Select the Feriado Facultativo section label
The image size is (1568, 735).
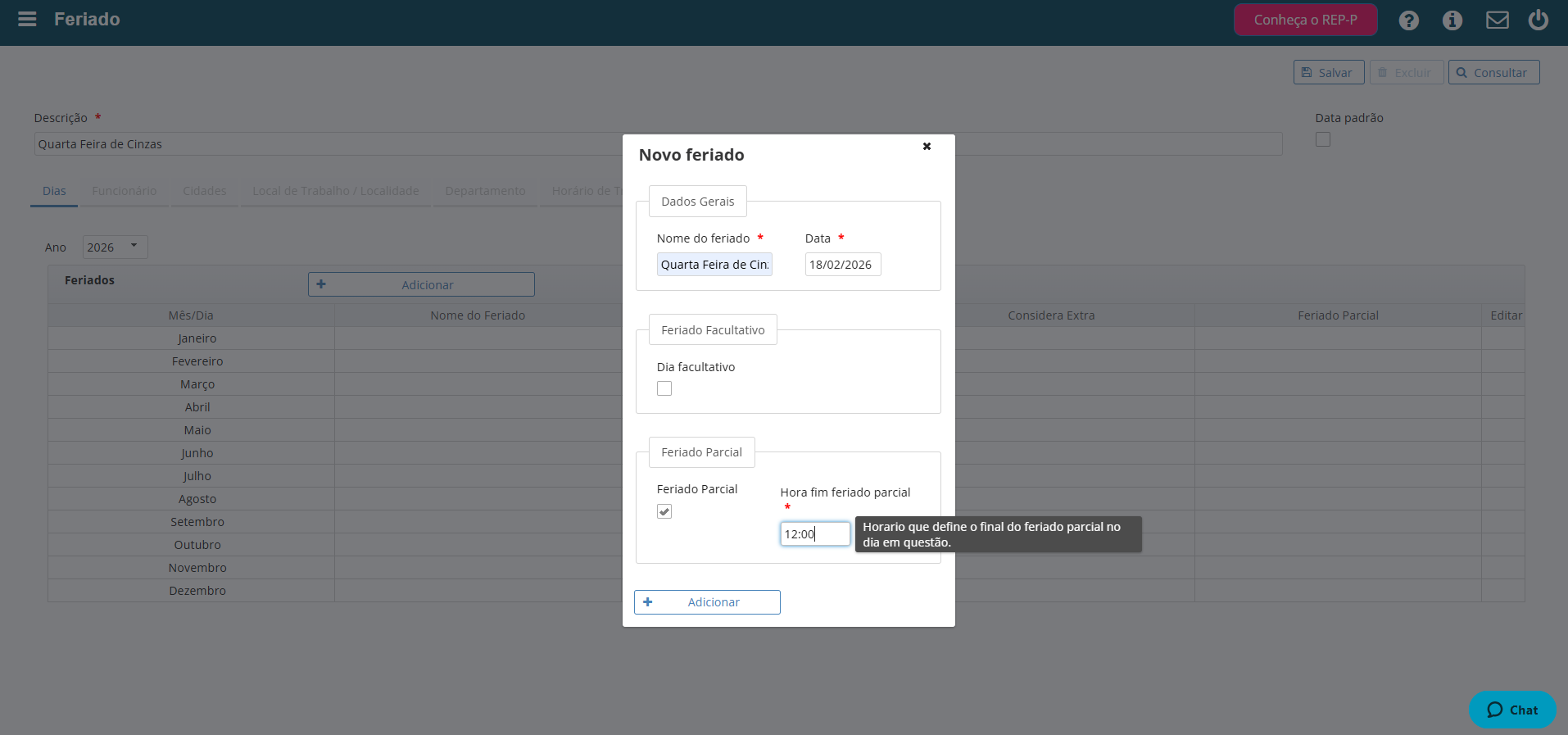click(713, 330)
